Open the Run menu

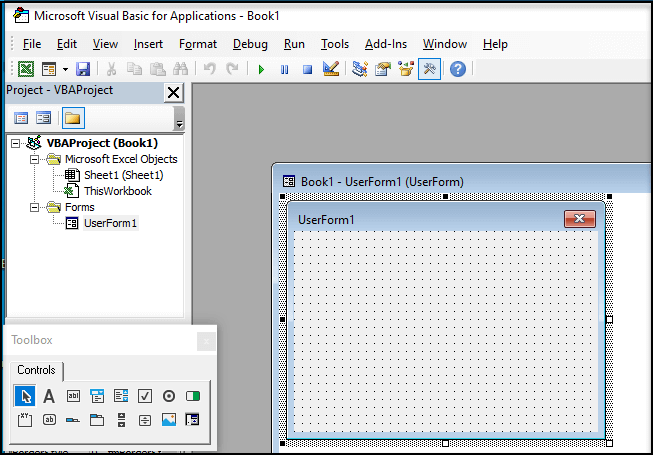pyautogui.click(x=294, y=44)
